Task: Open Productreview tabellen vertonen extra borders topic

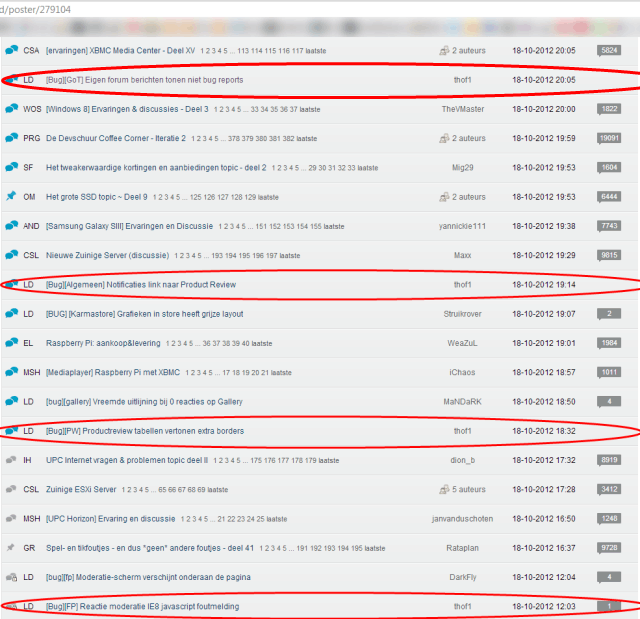Action: pyautogui.click(x=145, y=431)
